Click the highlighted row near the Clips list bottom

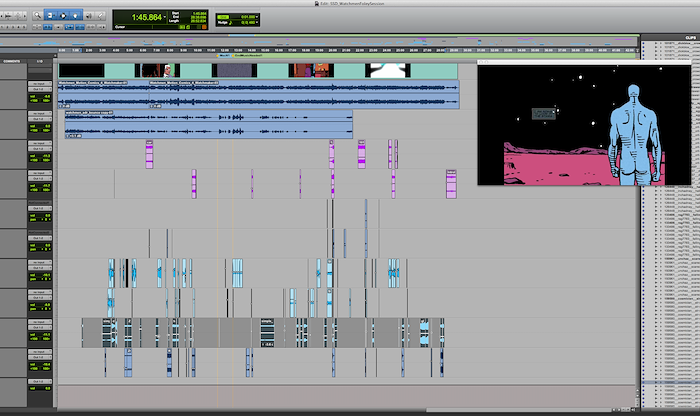click(671, 383)
